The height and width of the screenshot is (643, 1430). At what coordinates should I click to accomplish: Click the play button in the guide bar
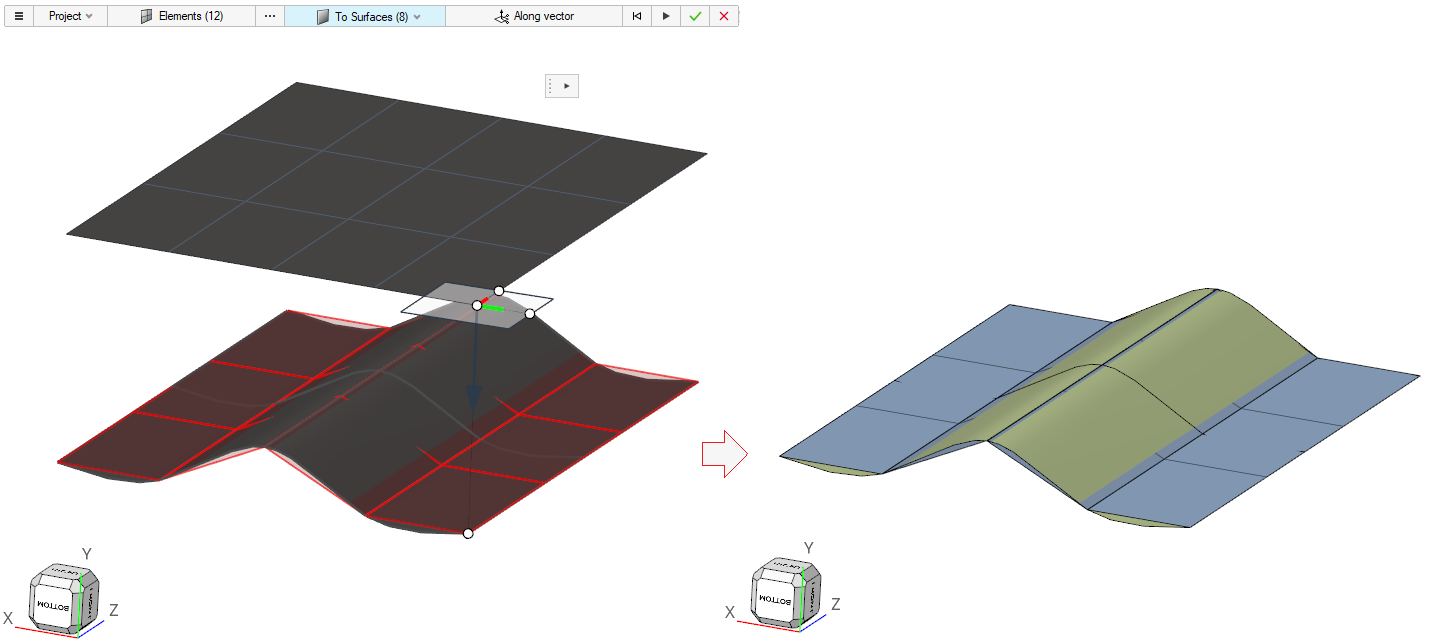[666, 16]
